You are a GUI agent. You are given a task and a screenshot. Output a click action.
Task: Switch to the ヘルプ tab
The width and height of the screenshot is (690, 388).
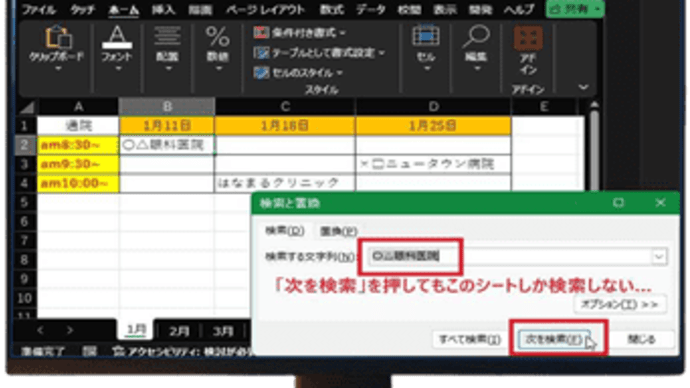click(519, 9)
